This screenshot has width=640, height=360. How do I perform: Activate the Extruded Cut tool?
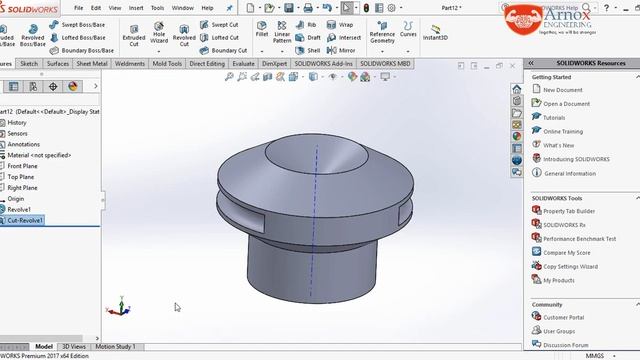[134, 35]
